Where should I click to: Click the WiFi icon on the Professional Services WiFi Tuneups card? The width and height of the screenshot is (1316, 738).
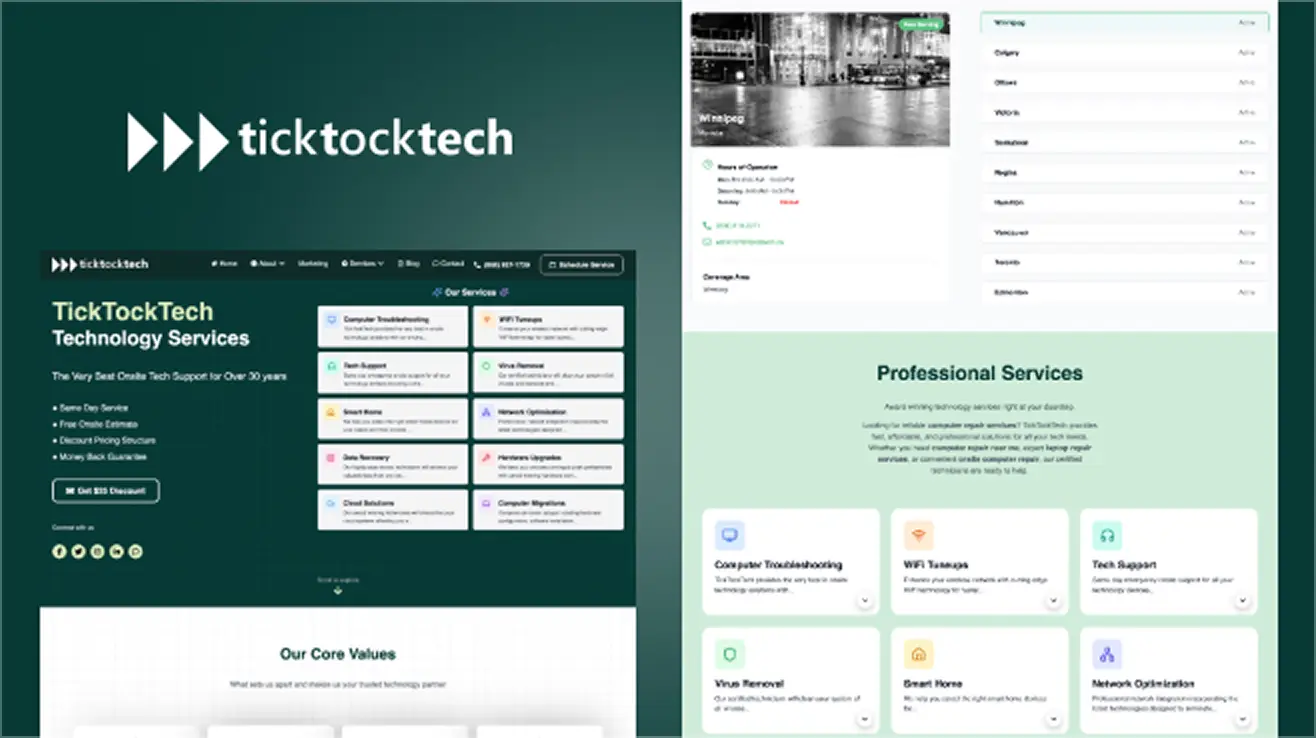point(918,536)
